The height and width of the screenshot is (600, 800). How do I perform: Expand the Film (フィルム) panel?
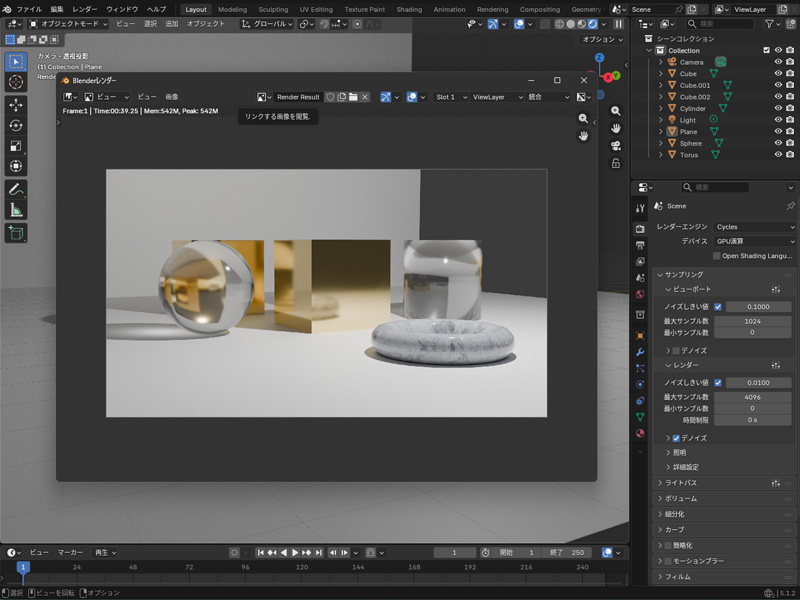(x=678, y=577)
